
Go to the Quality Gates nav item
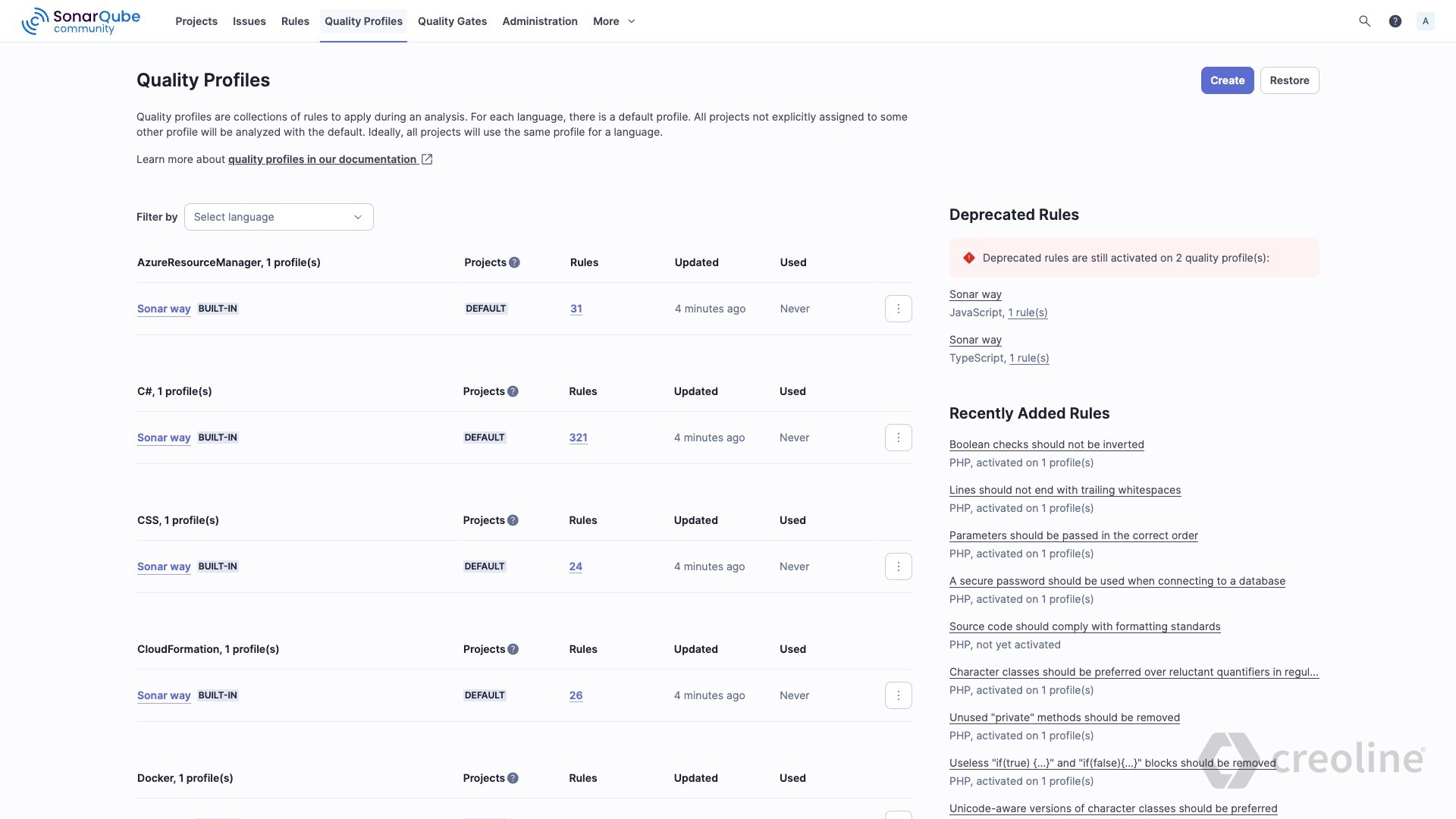click(452, 21)
